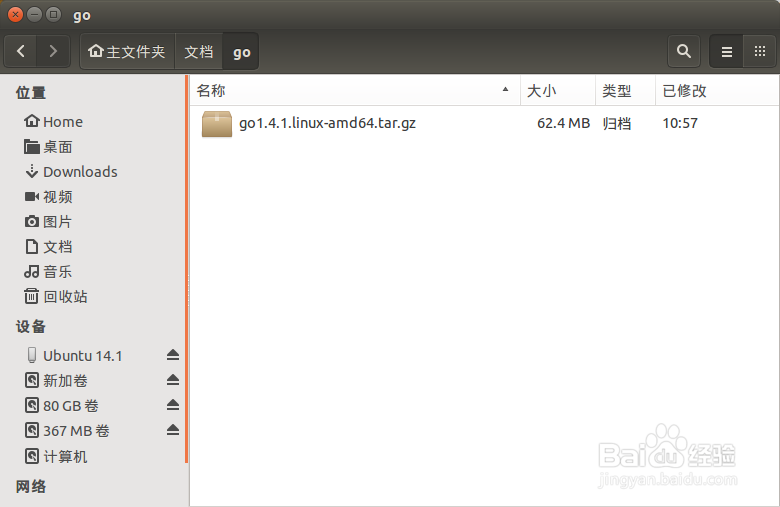The image size is (780, 507).
Task: Eject the 367 MB 卷 volume
Action: click(173, 429)
